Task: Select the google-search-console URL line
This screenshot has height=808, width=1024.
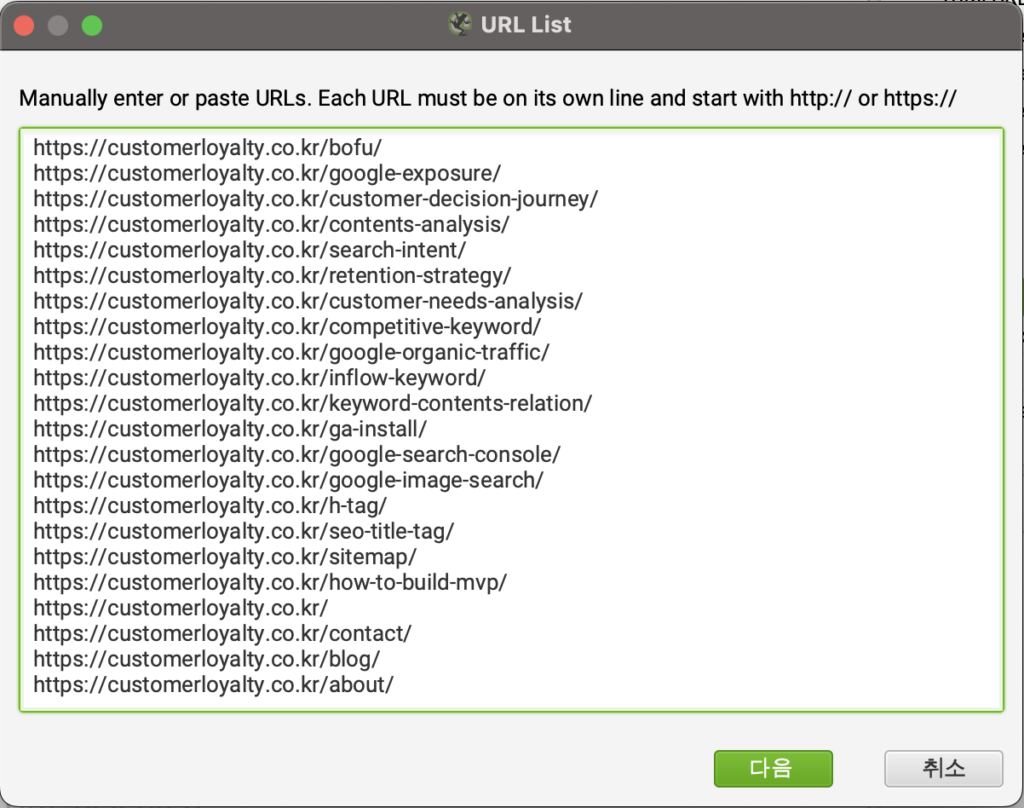Action: click(297, 454)
